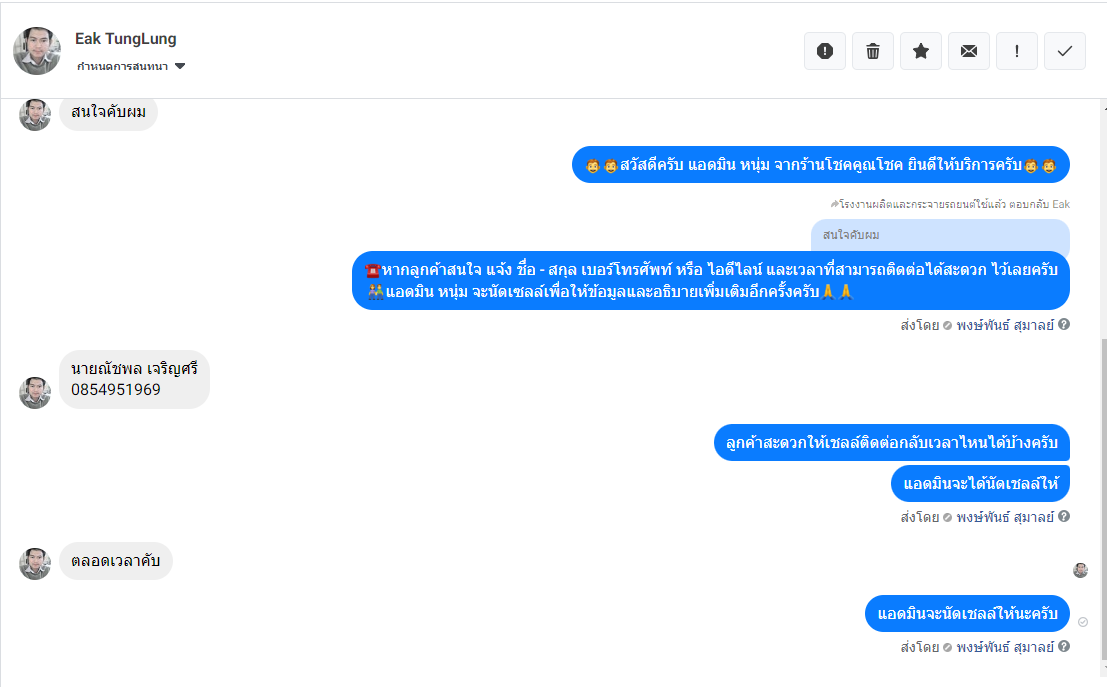The height and width of the screenshot is (687, 1107).
Task: Select message with phone number 0854951969
Action: (134, 379)
